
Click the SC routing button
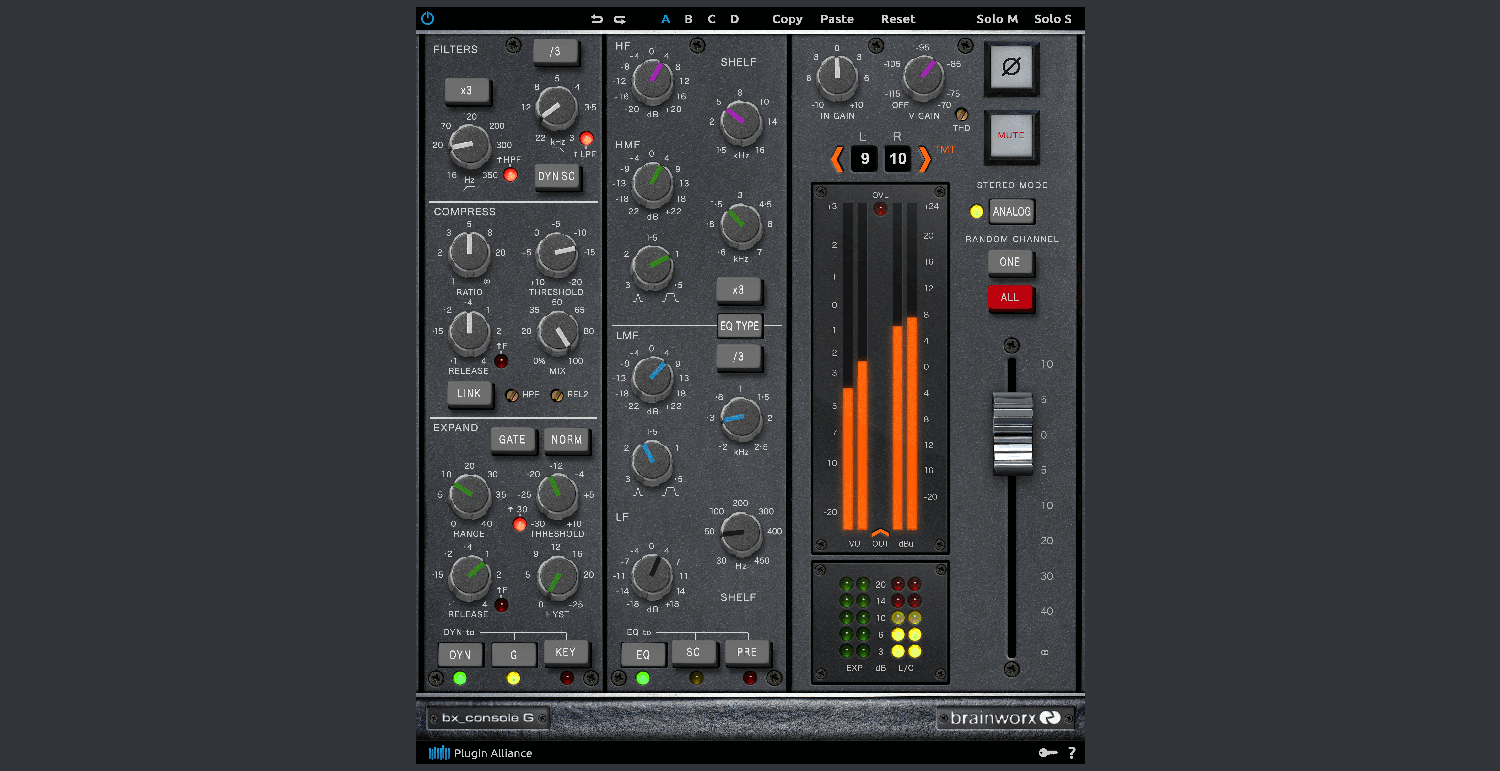pyautogui.click(x=694, y=652)
